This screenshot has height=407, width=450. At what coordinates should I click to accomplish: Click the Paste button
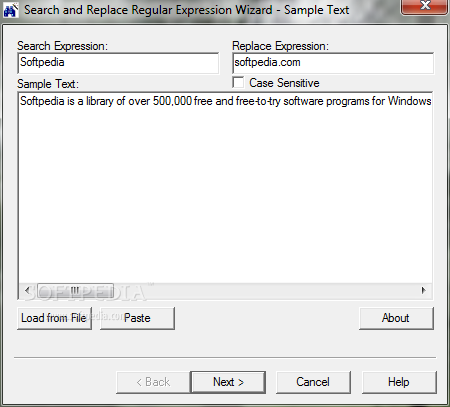(137, 318)
